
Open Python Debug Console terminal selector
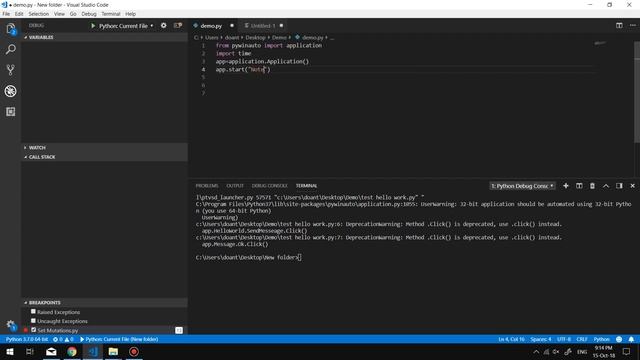(522, 186)
